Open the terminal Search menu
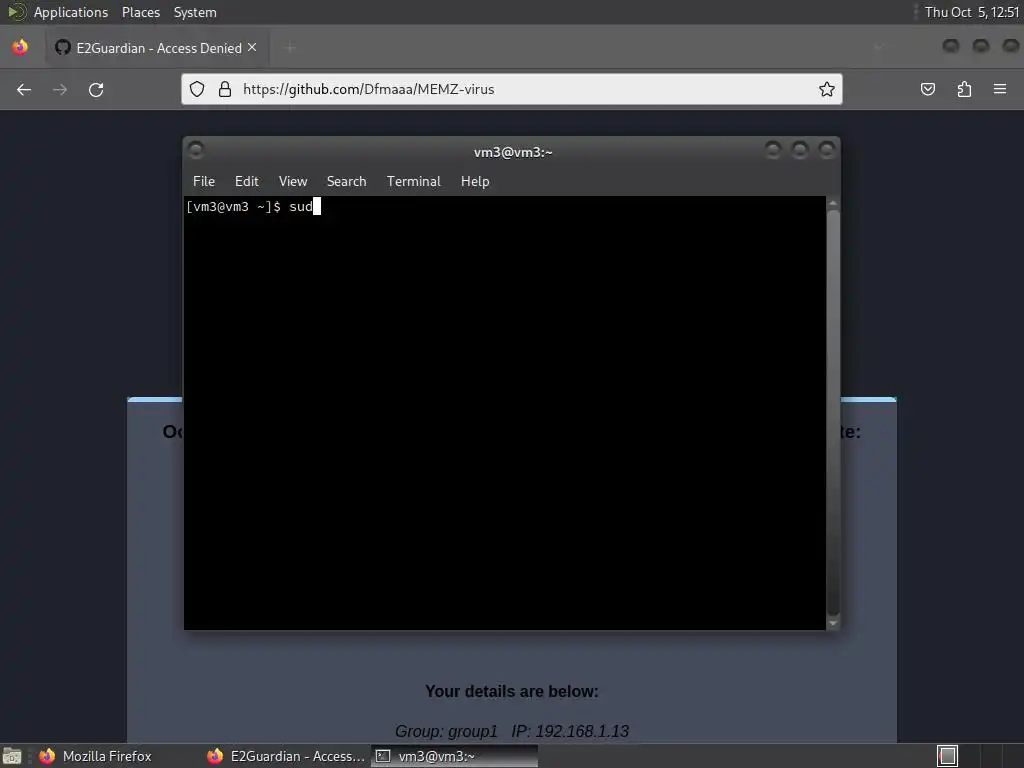Viewport: 1024px width, 768px height. pos(346,182)
